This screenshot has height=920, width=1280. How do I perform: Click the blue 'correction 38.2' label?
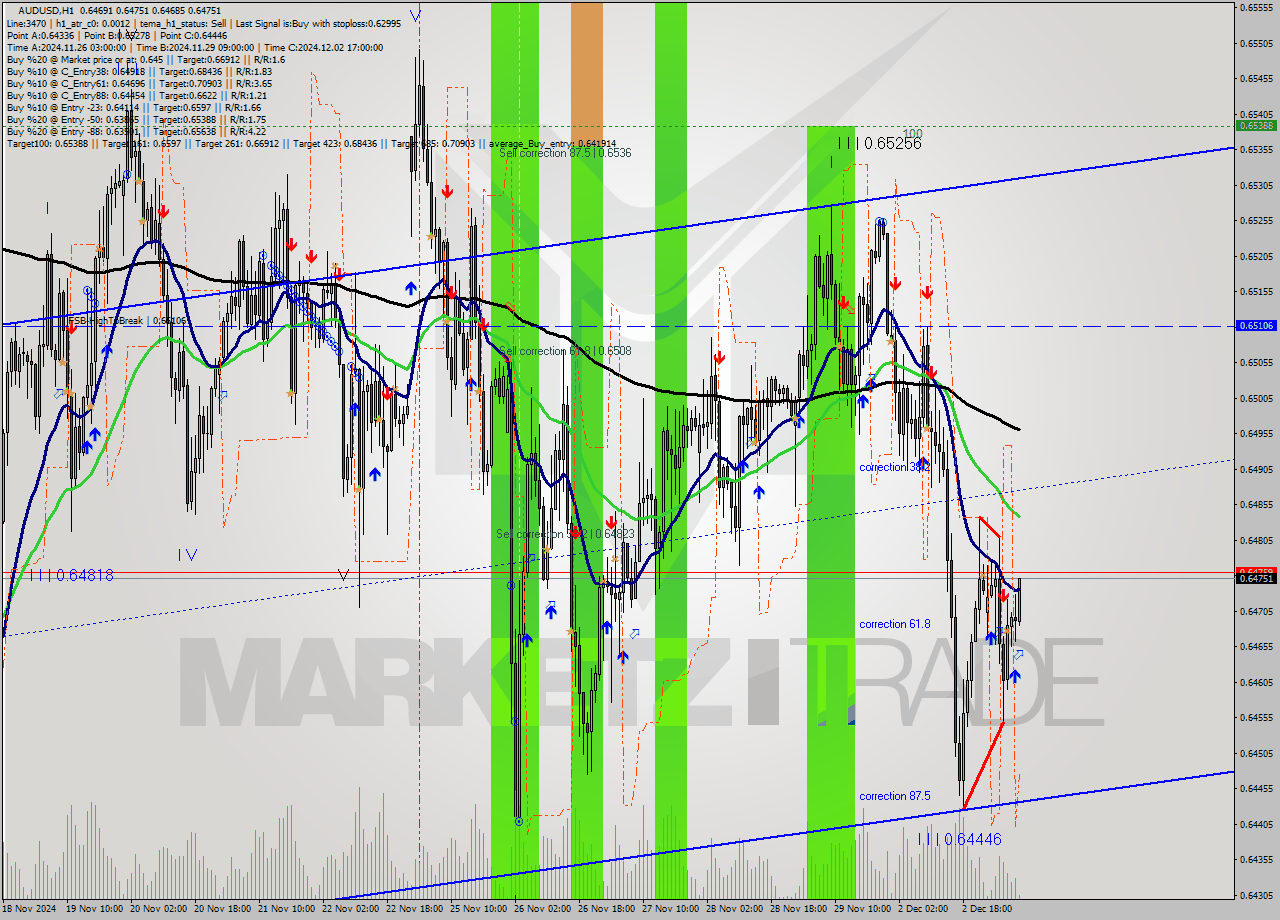pos(895,467)
